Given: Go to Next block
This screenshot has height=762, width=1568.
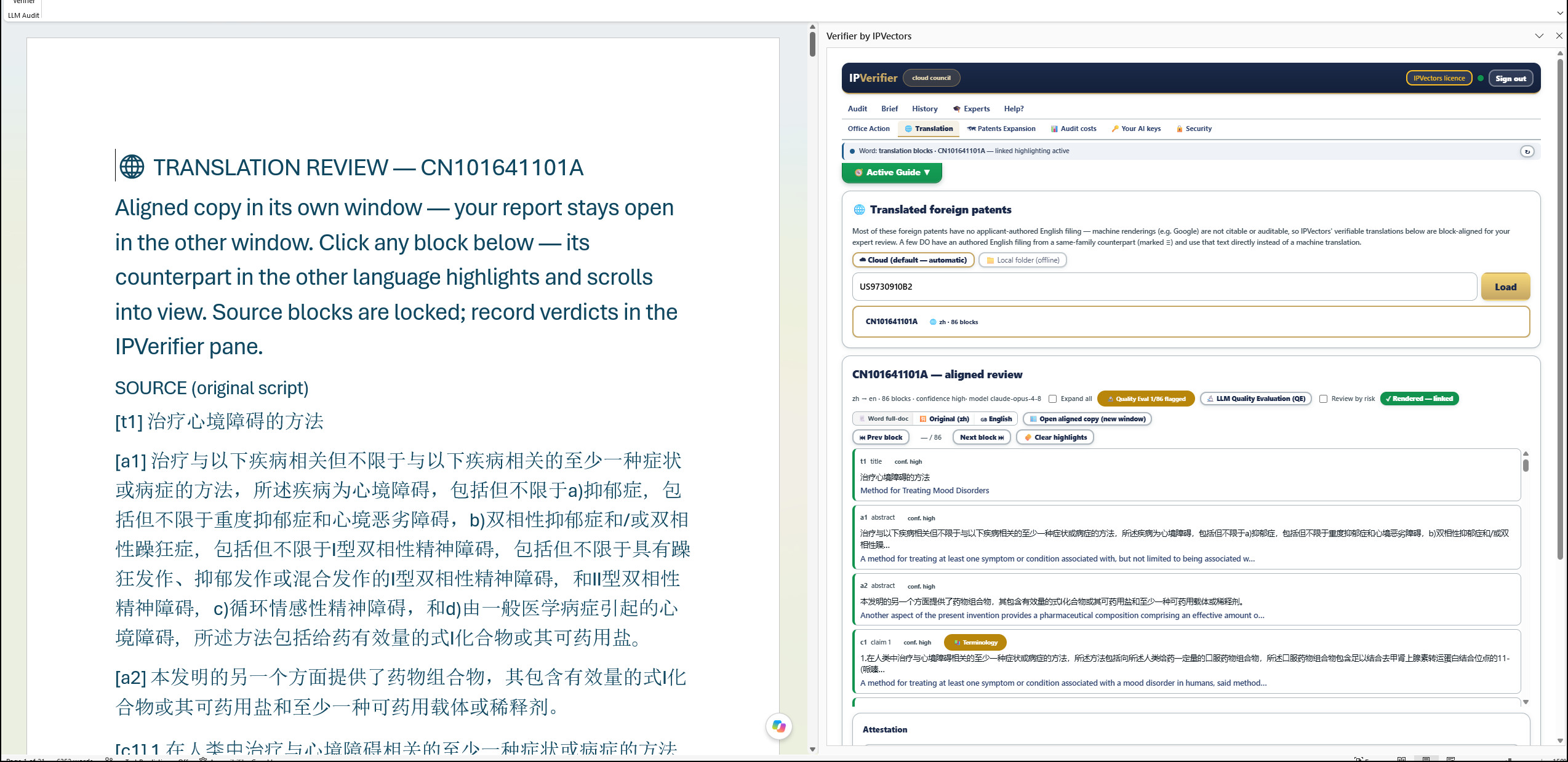Looking at the screenshot, I should (x=982, y=437).
